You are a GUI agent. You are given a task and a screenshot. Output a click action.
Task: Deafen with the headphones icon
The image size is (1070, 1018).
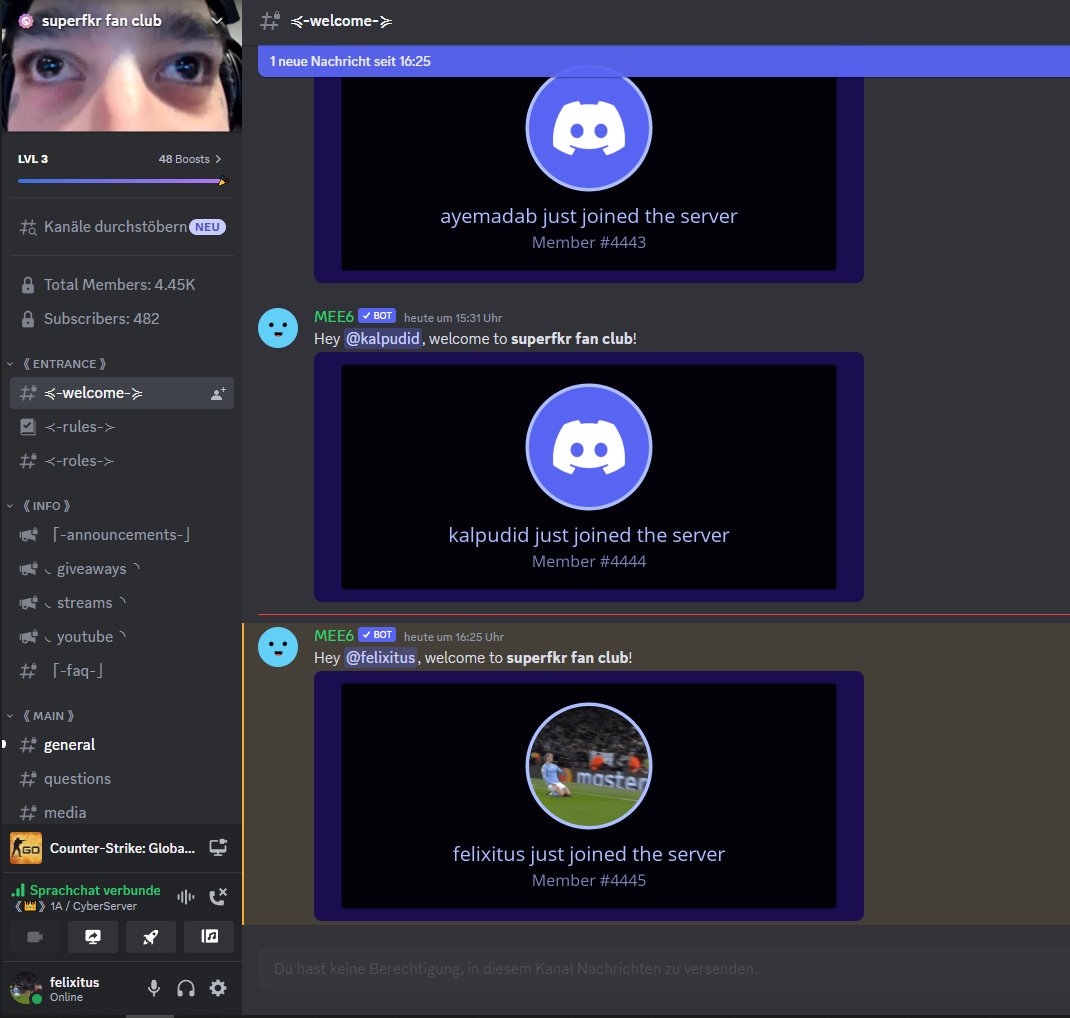(186, 988)
